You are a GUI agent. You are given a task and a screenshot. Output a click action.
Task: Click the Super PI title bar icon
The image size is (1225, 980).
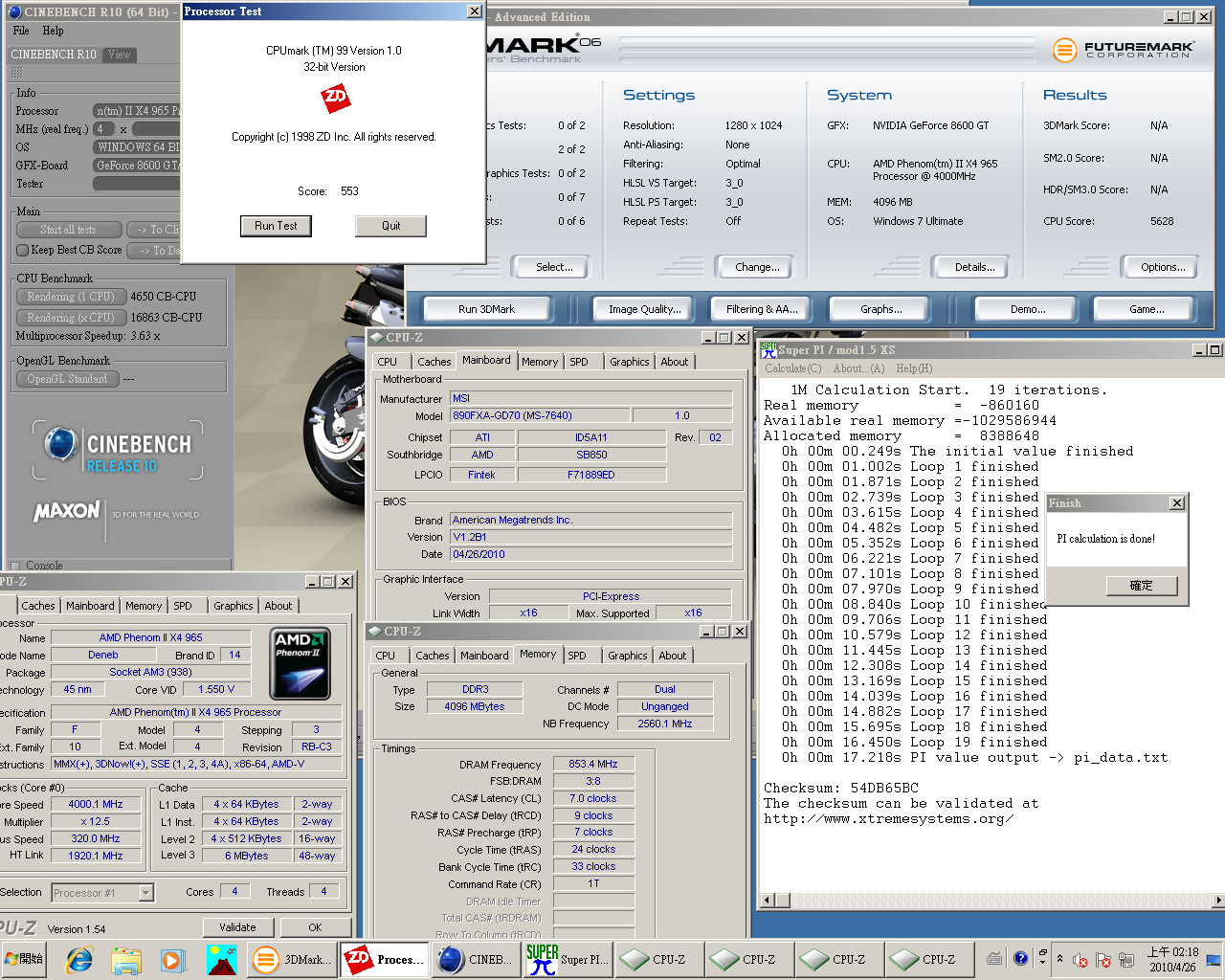768,349
